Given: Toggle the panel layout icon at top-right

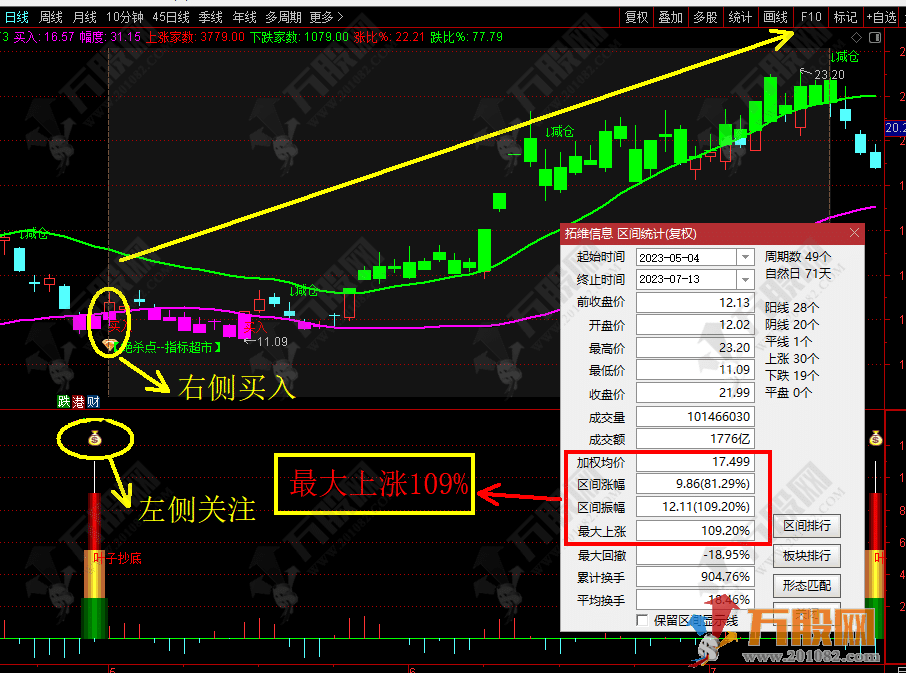Looking at the screenshot, I should point(875,38).
